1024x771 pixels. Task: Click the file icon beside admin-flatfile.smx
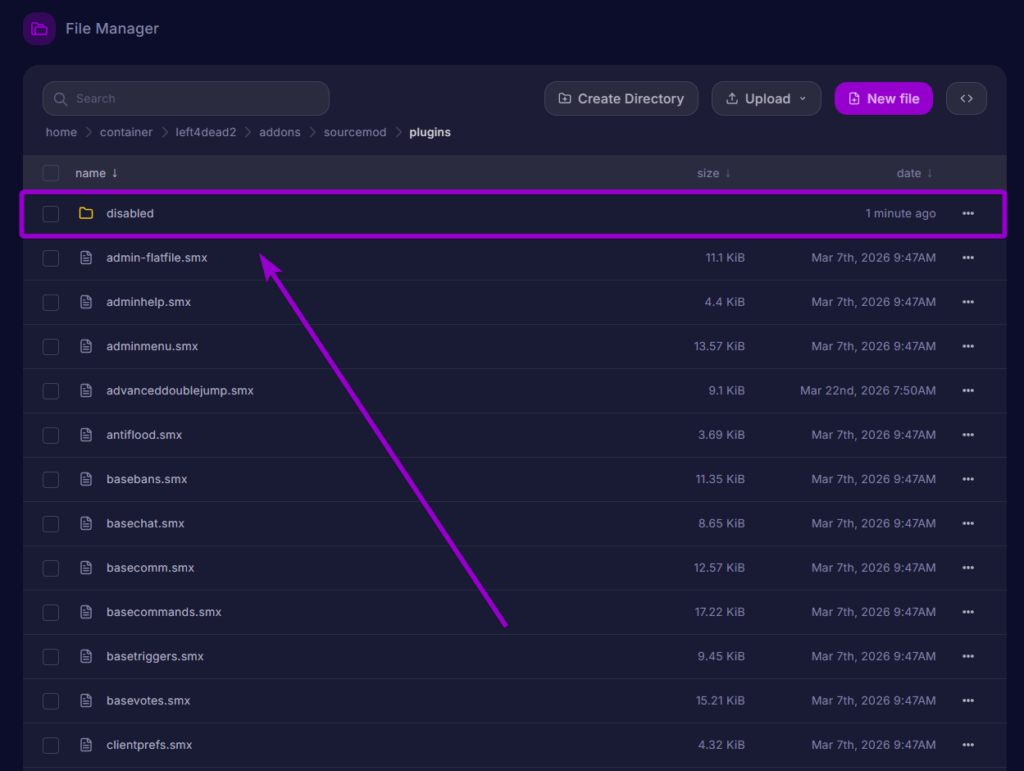(x=86, y=257)
